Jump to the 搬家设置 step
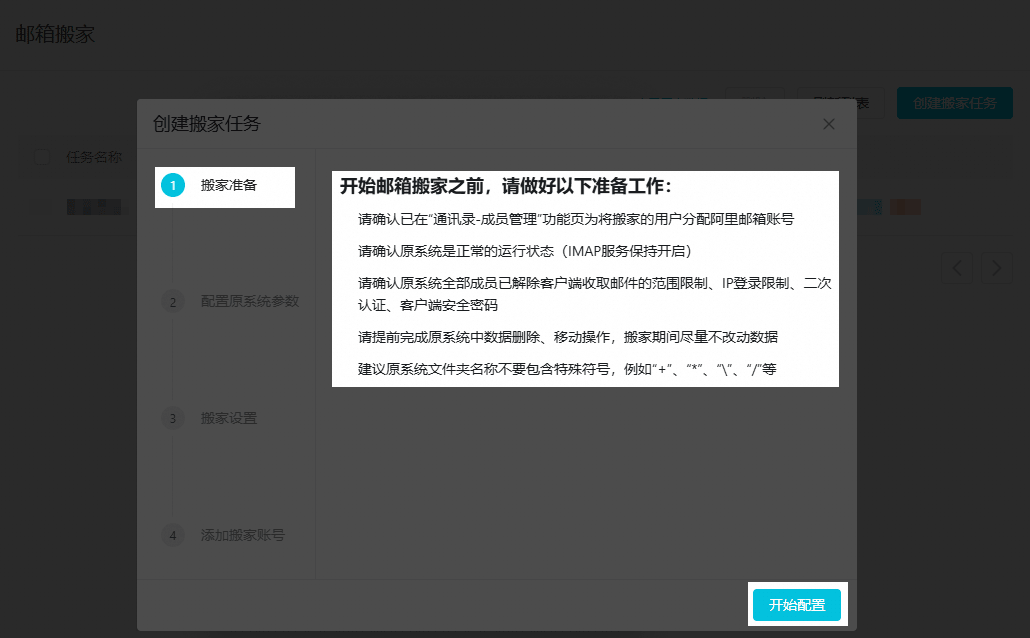 point(227,419)
